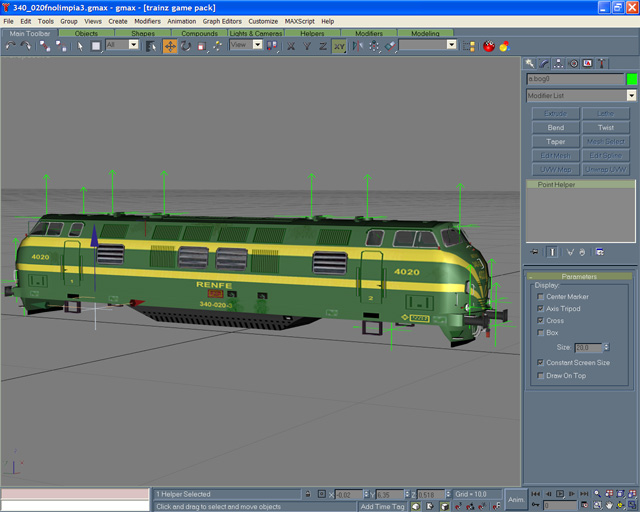This screenshot has height=512, width=640.
Task: Switch to the Lights & Cameras tab
Action: [256, 33]
